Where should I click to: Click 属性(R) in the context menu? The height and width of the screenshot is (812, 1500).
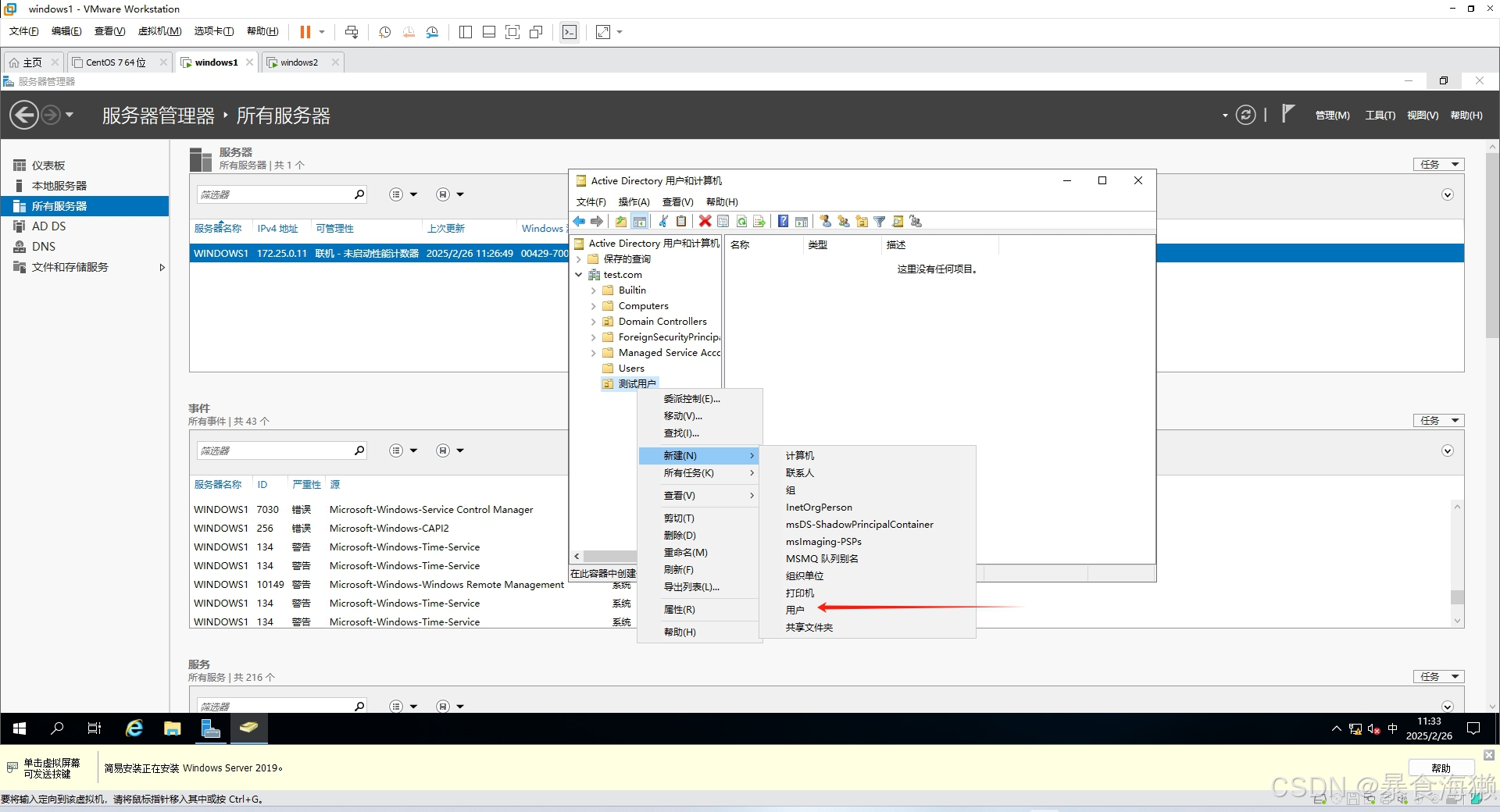click(x=679, y=610)
